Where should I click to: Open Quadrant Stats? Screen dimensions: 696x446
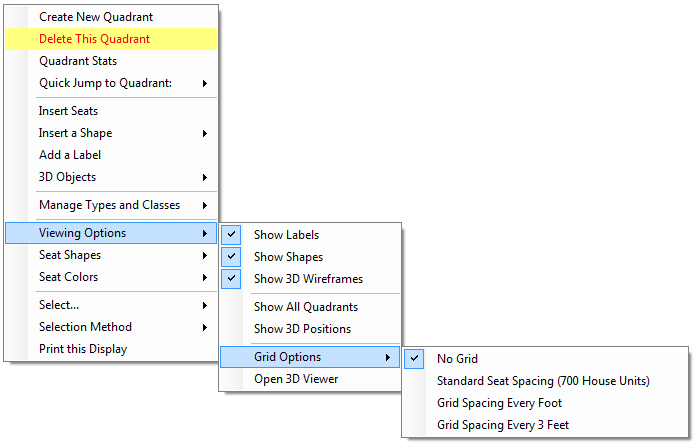tap(78, 61)
